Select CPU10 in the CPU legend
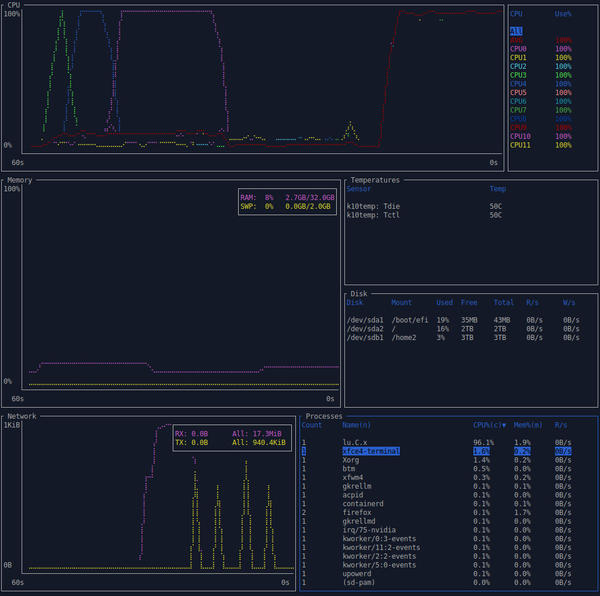600x596 pixels. (x=541, y=137)
